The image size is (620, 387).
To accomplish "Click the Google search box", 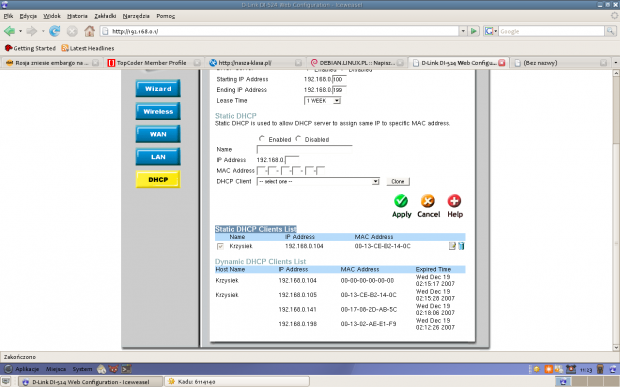I will tap(551, 31).
